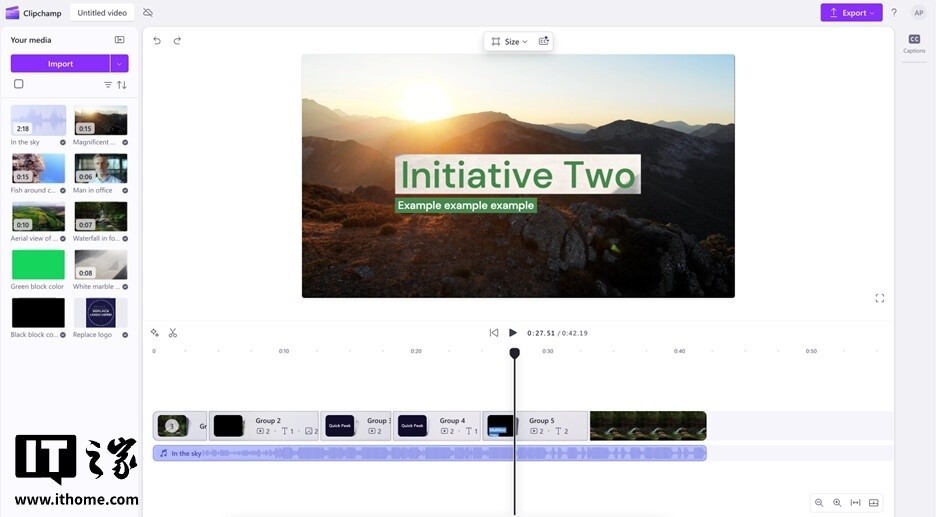
Task: Select the Green block color swatch
Action: pyautogui.click(x=38, y=265)
